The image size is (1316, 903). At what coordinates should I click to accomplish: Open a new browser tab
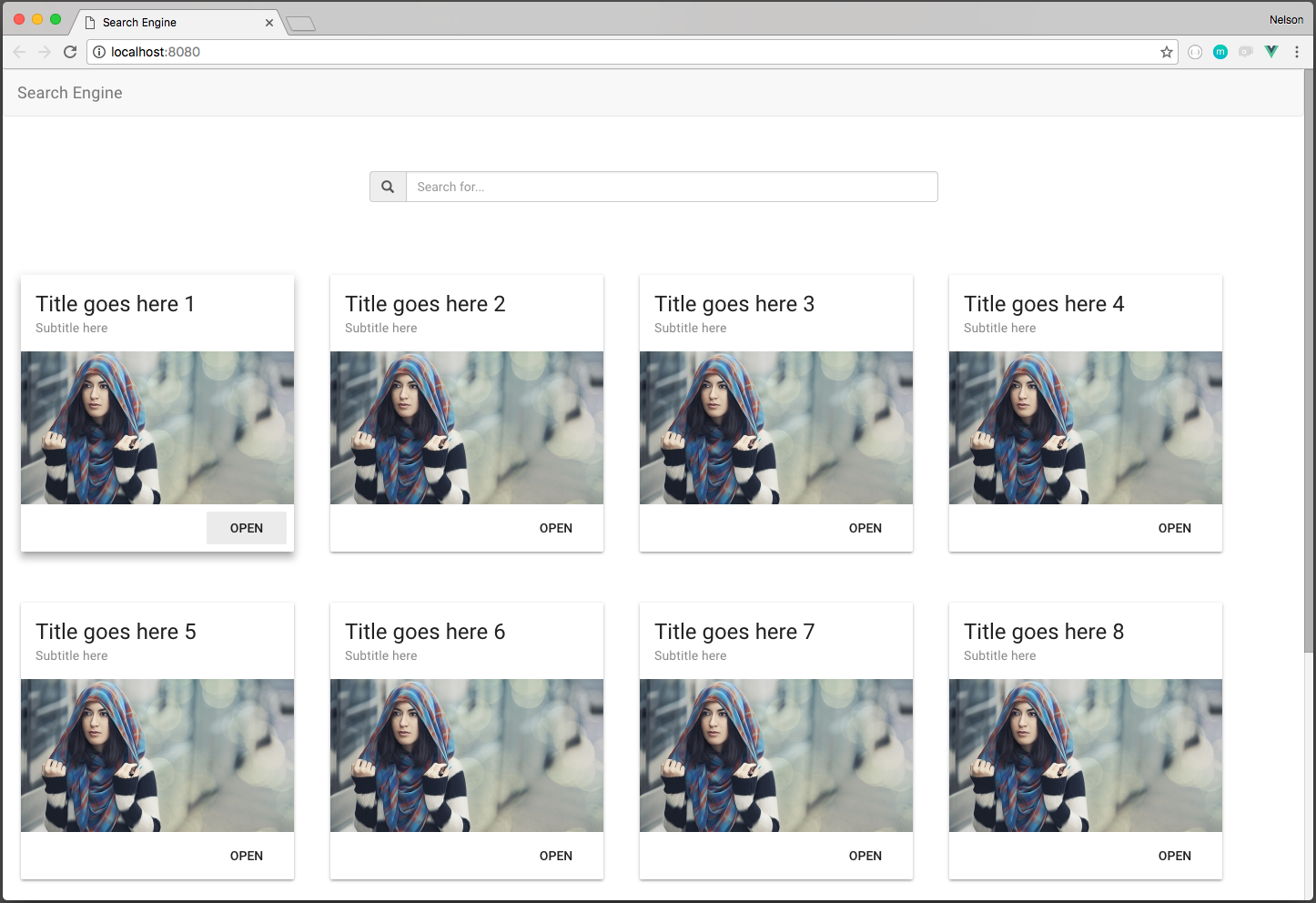[300, 25]
